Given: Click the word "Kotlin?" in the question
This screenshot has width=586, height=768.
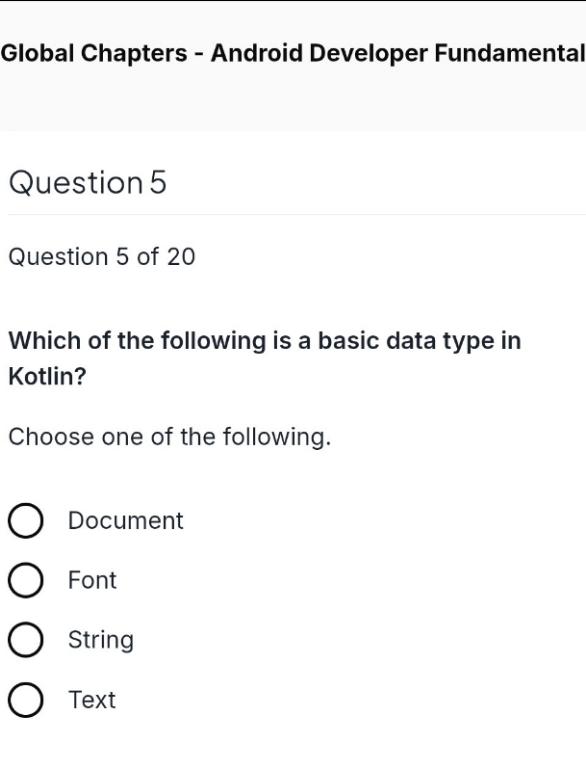Looking at the screenshot, I should (x=48, y=376).
